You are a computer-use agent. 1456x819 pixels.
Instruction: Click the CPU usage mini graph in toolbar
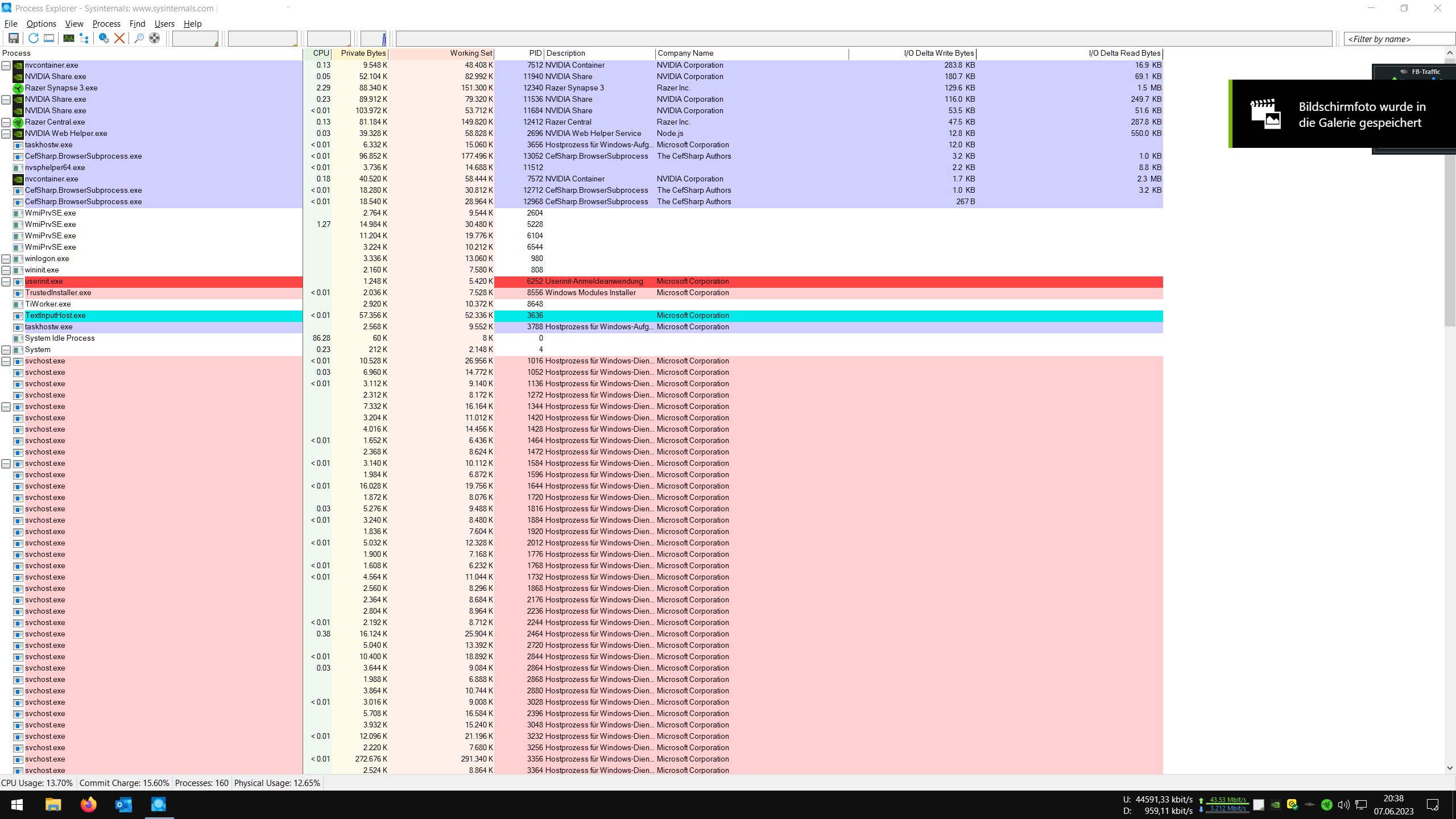tap(195, 39)
